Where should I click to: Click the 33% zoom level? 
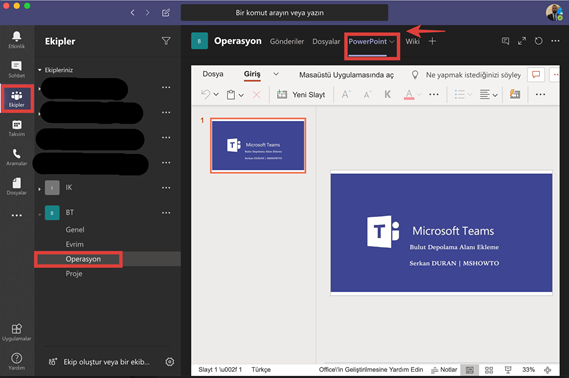coord(528,370)
